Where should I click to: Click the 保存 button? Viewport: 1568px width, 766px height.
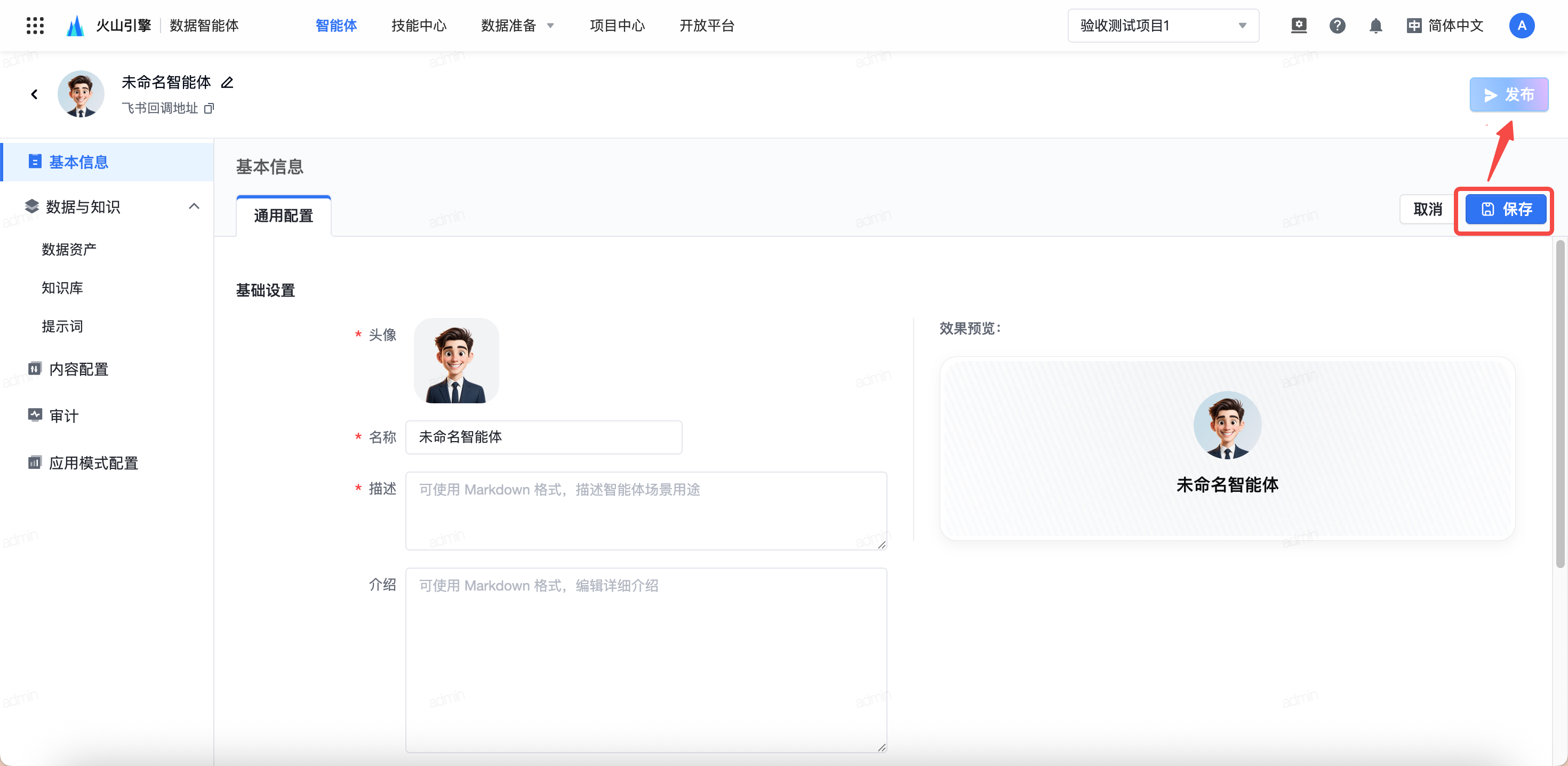coord(1505,210)
